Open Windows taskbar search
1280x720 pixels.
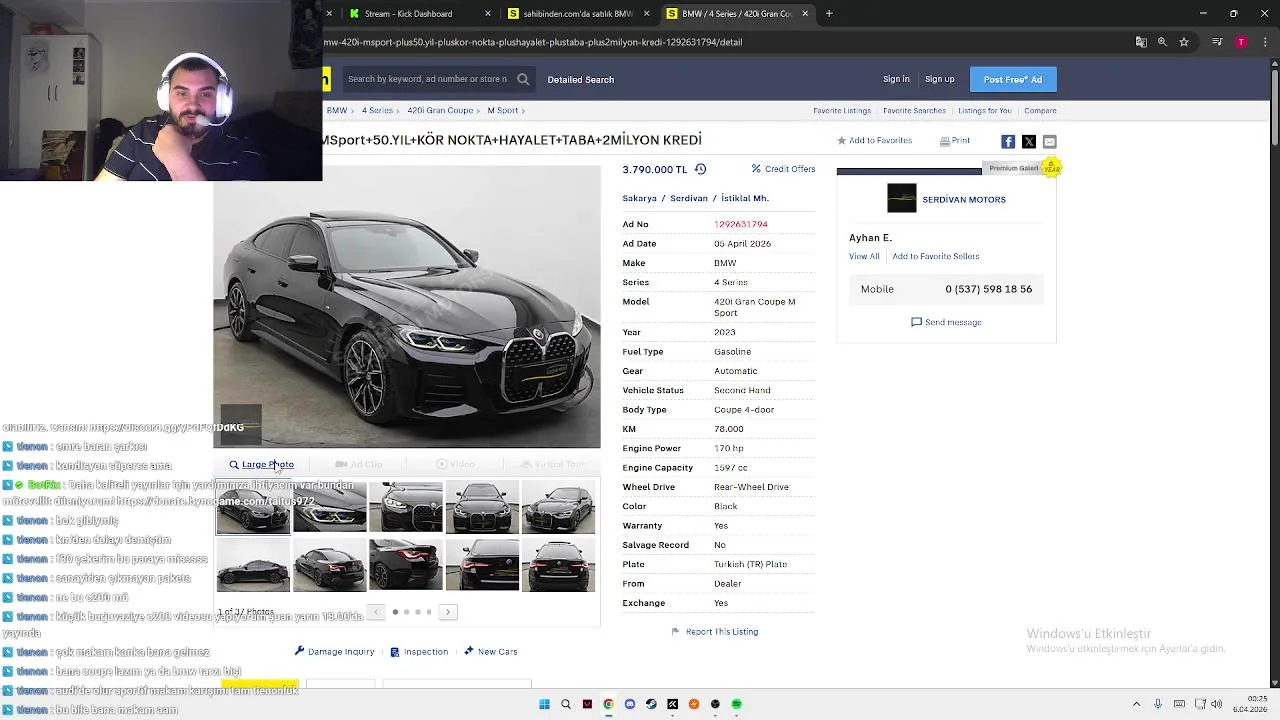pos(566,704)
